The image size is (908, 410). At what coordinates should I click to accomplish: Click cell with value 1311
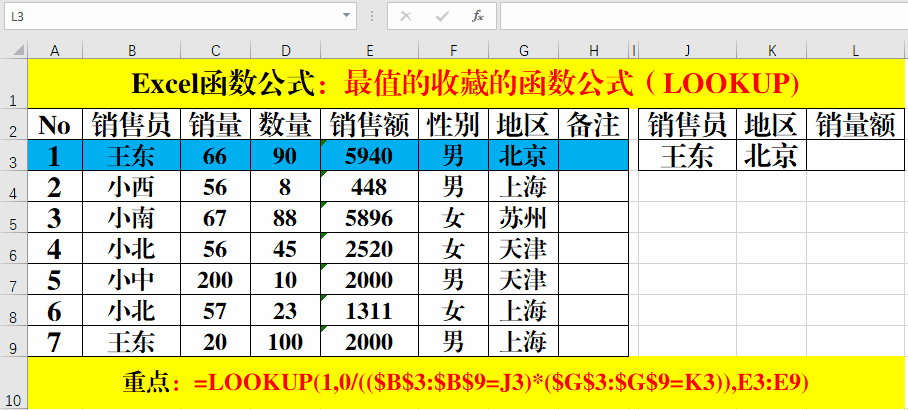[x=369, y=310]
